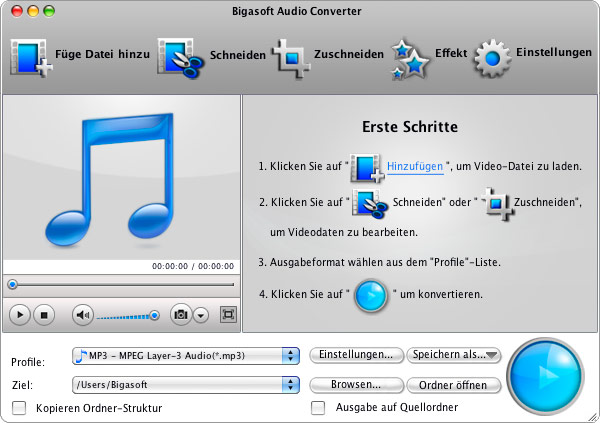Close the window with the red button

pos(17,11)
